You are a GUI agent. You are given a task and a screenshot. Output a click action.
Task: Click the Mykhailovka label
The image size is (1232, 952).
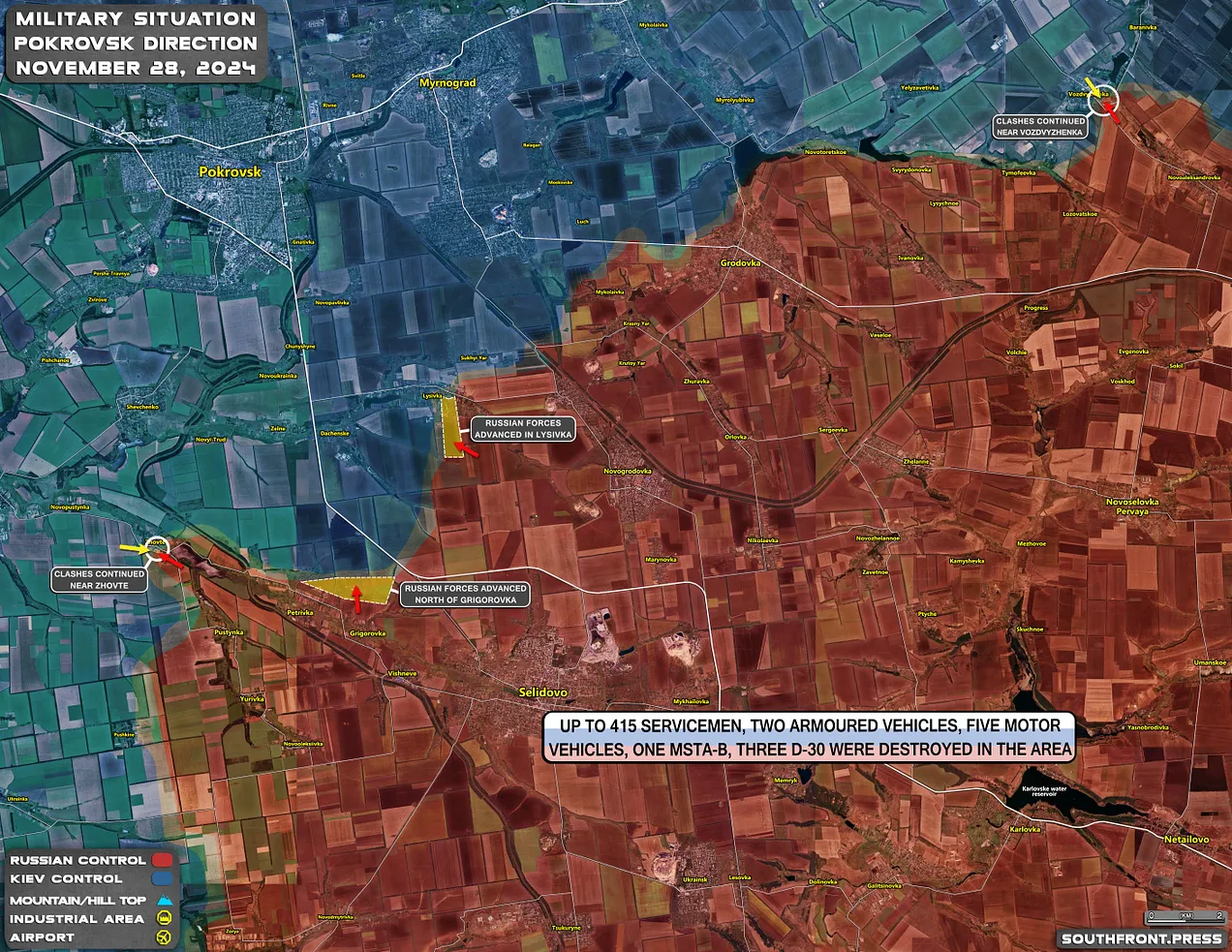point(692,701)
